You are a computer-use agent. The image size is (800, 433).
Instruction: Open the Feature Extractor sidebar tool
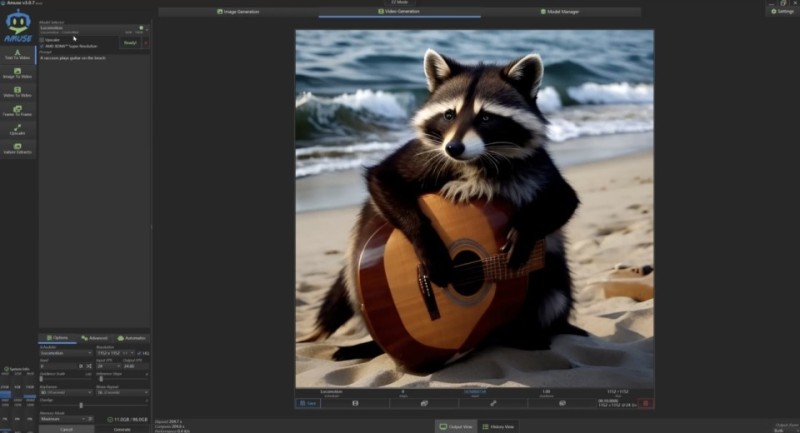[x=17, y=149]
